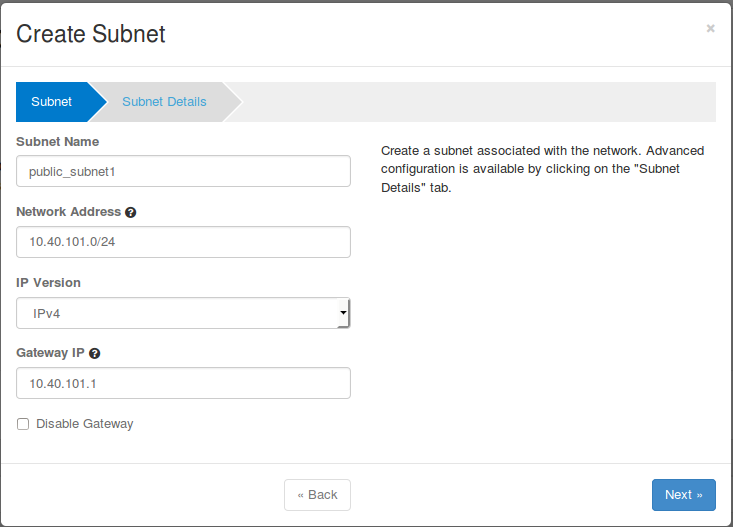
Task: Close the Create Subnet dialog
Action: (710, 29)
